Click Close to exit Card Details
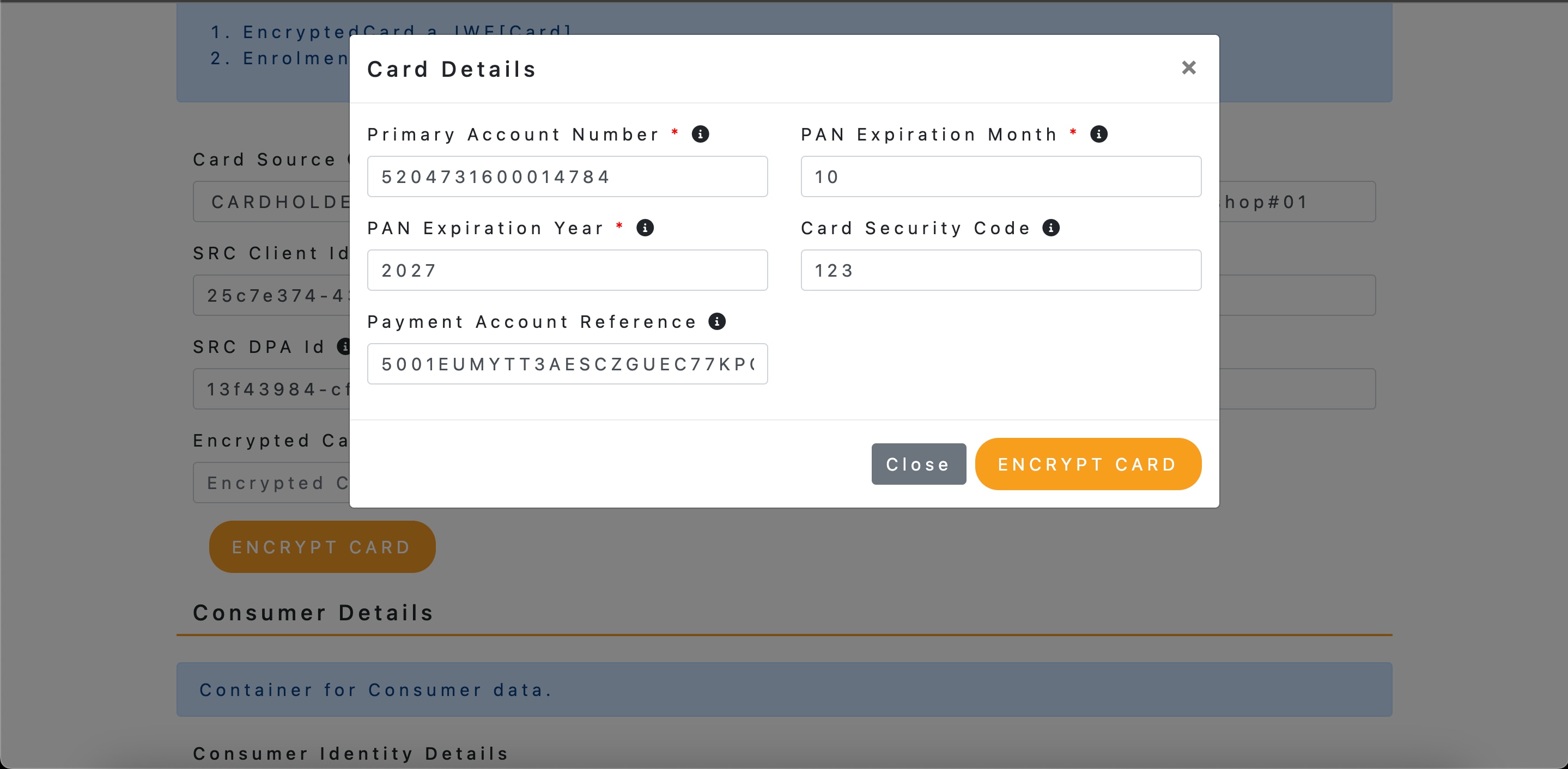This screenshot has height=769, width=1568. (x=918, y=463)
